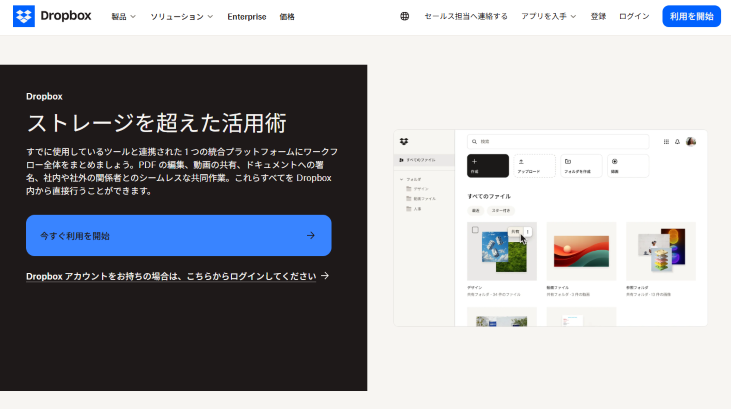Click the user avatar in the preview
The width and height of the screenshot is (731, 409).
691,141
